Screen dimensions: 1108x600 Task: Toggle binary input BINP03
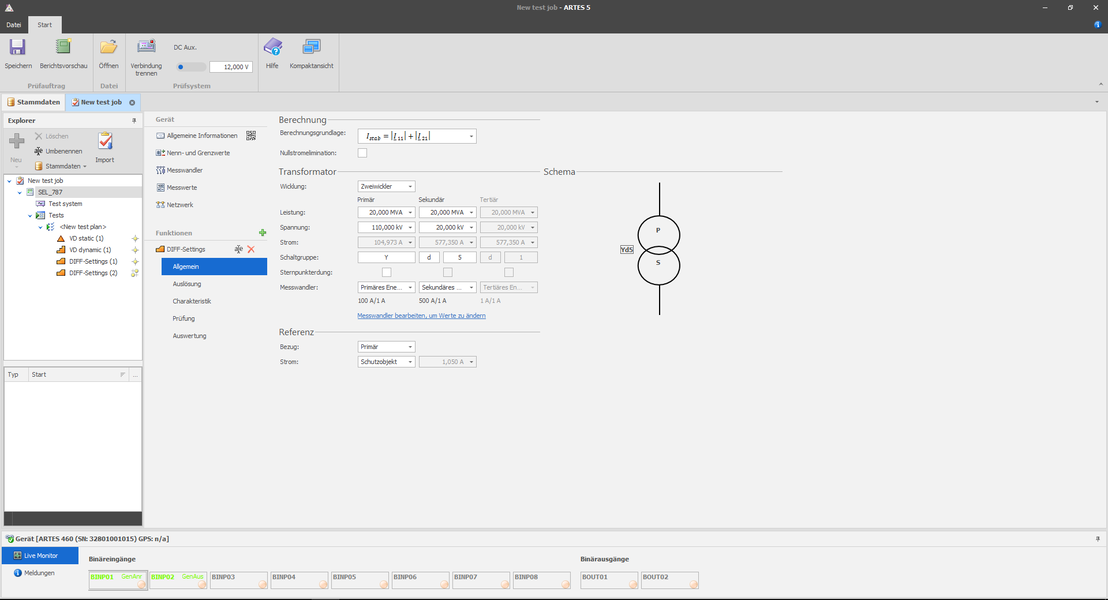click(239, 580)
